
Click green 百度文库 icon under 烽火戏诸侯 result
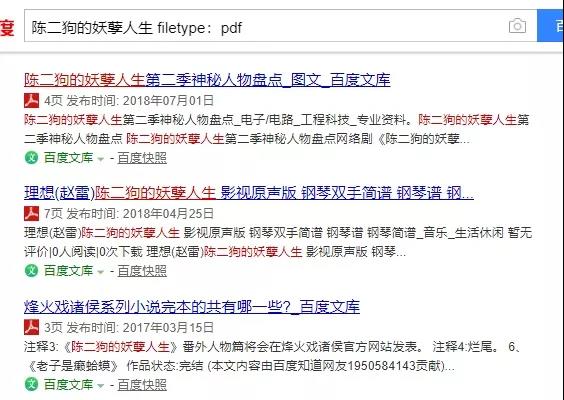[x=31, y=384]
